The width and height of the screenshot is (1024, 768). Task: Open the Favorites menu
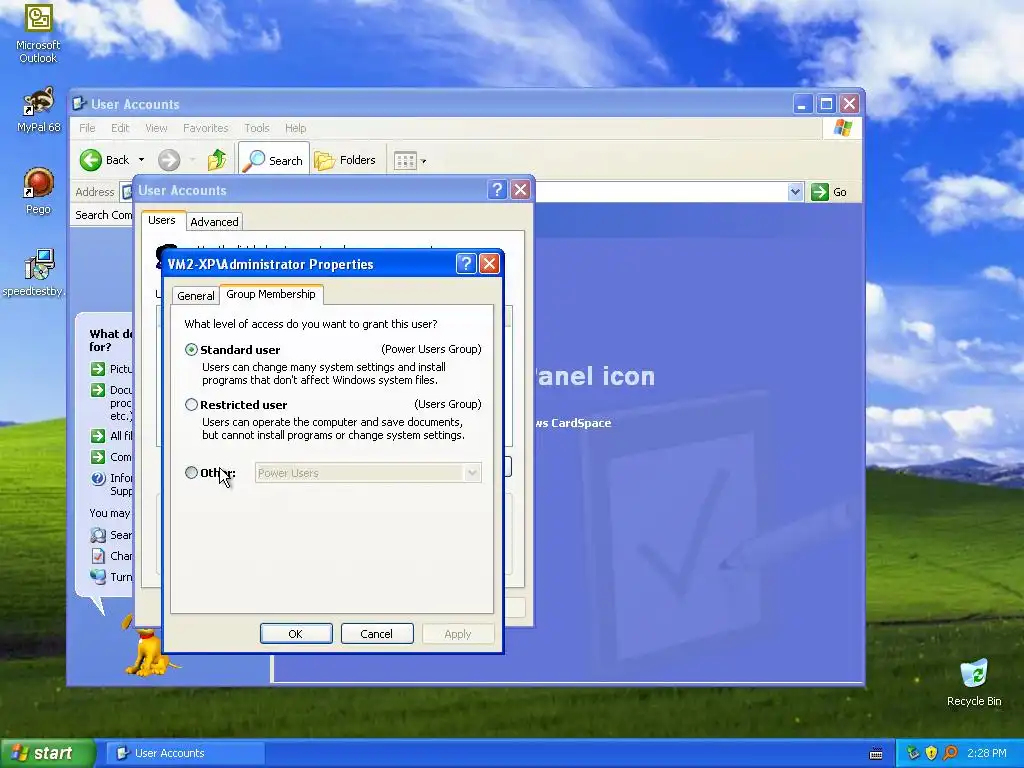206,128
